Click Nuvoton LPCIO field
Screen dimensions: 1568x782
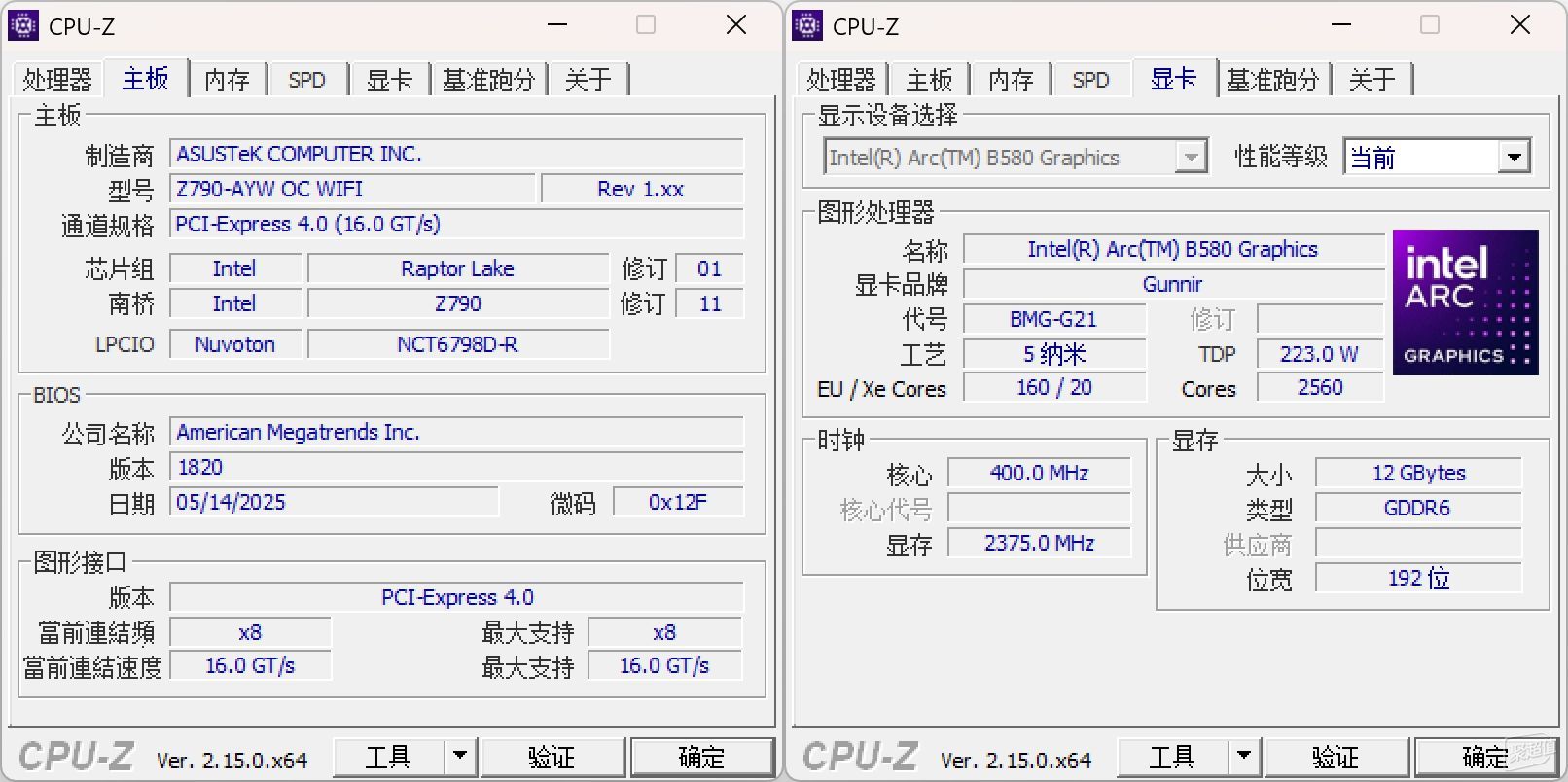tap(235, 344)
